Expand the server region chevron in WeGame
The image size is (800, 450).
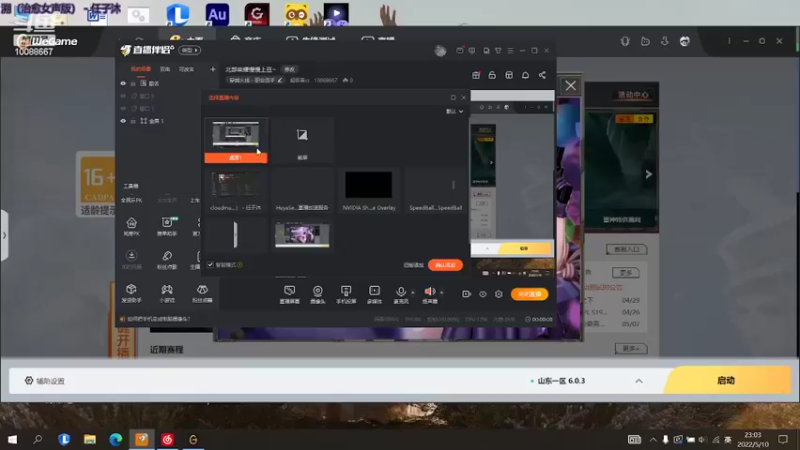point(639,381)
